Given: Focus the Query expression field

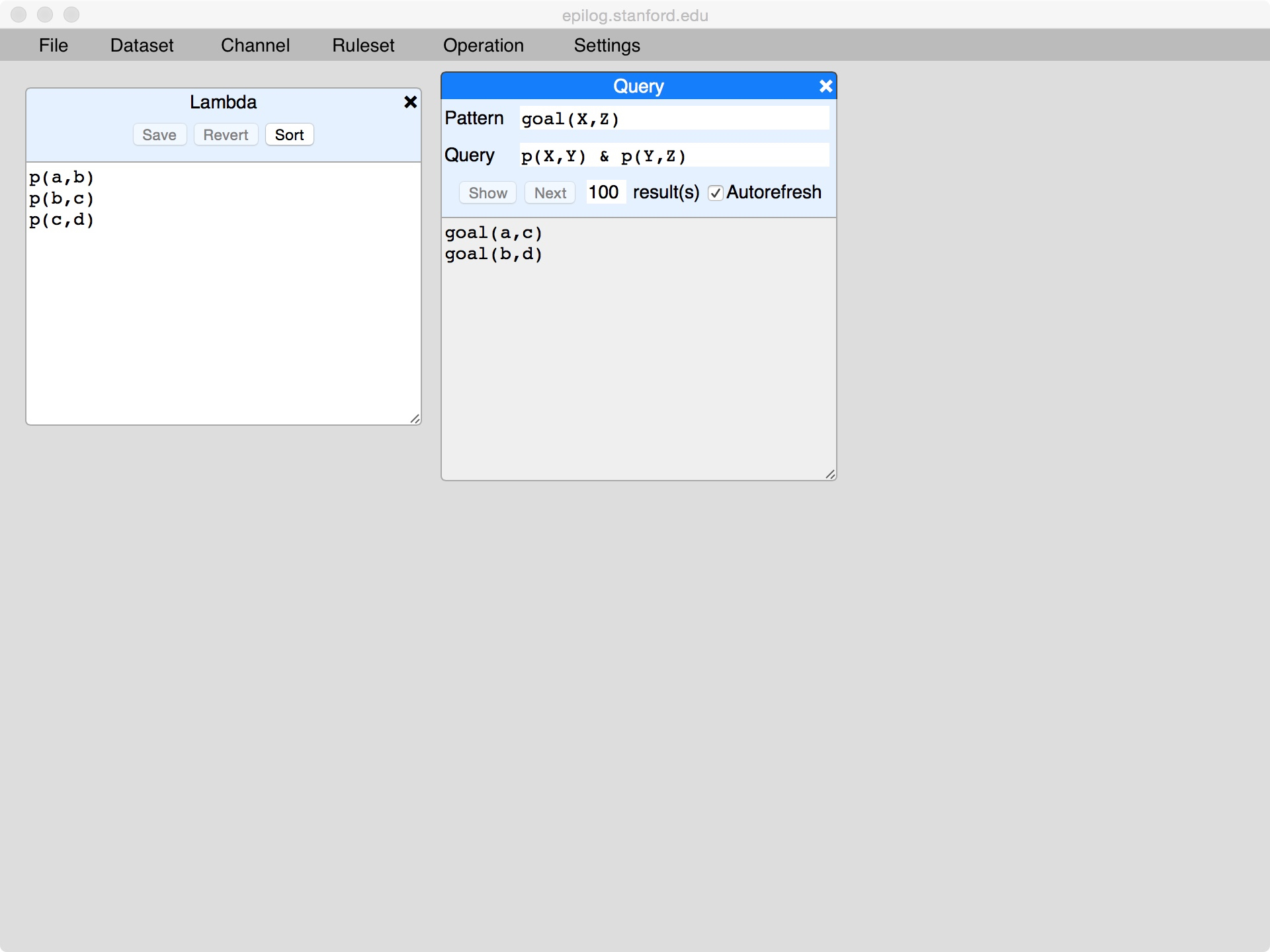Looking at the screenshot, I should click(673, 155).
